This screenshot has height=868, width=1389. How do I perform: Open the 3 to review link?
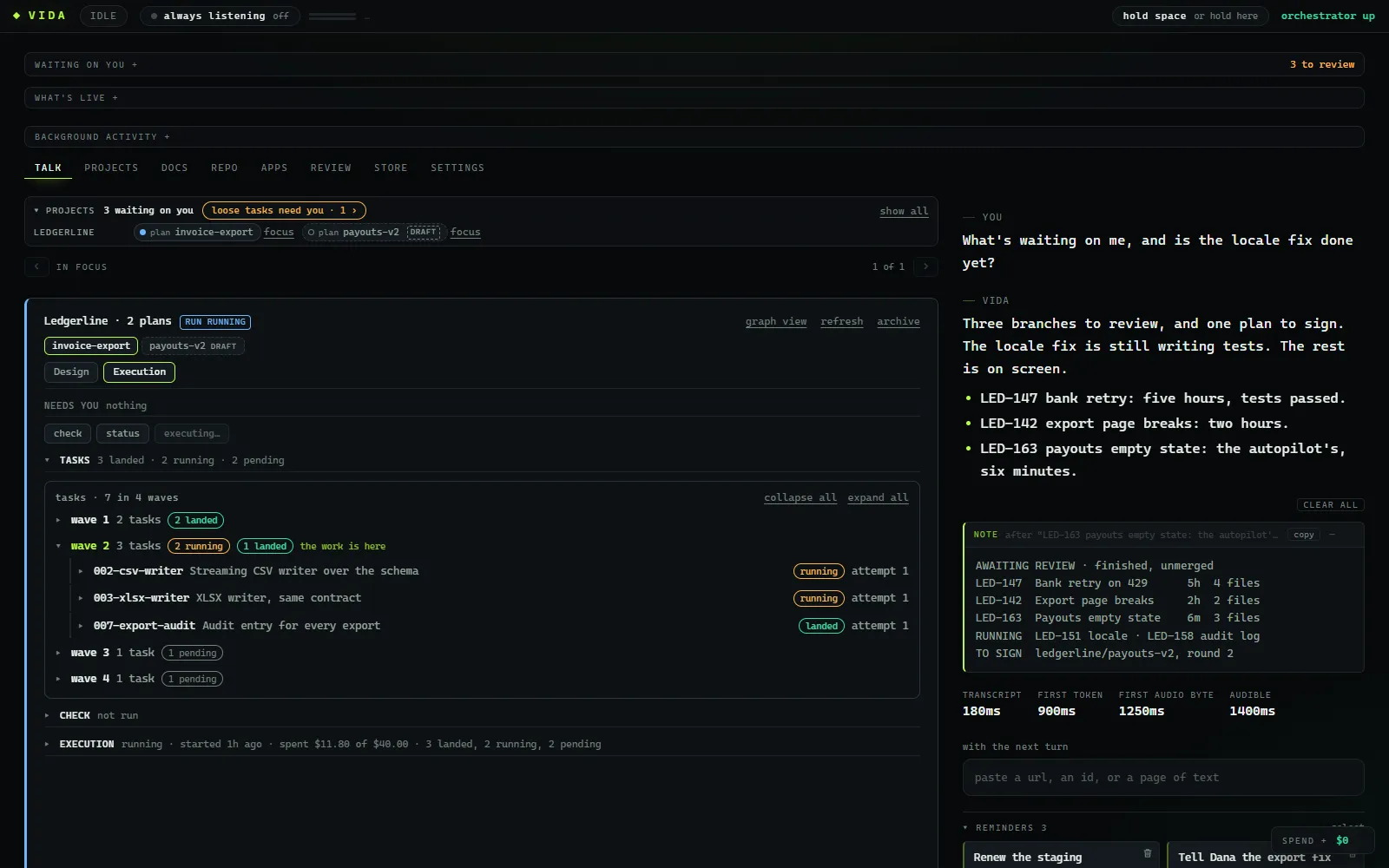(1321, 64)
